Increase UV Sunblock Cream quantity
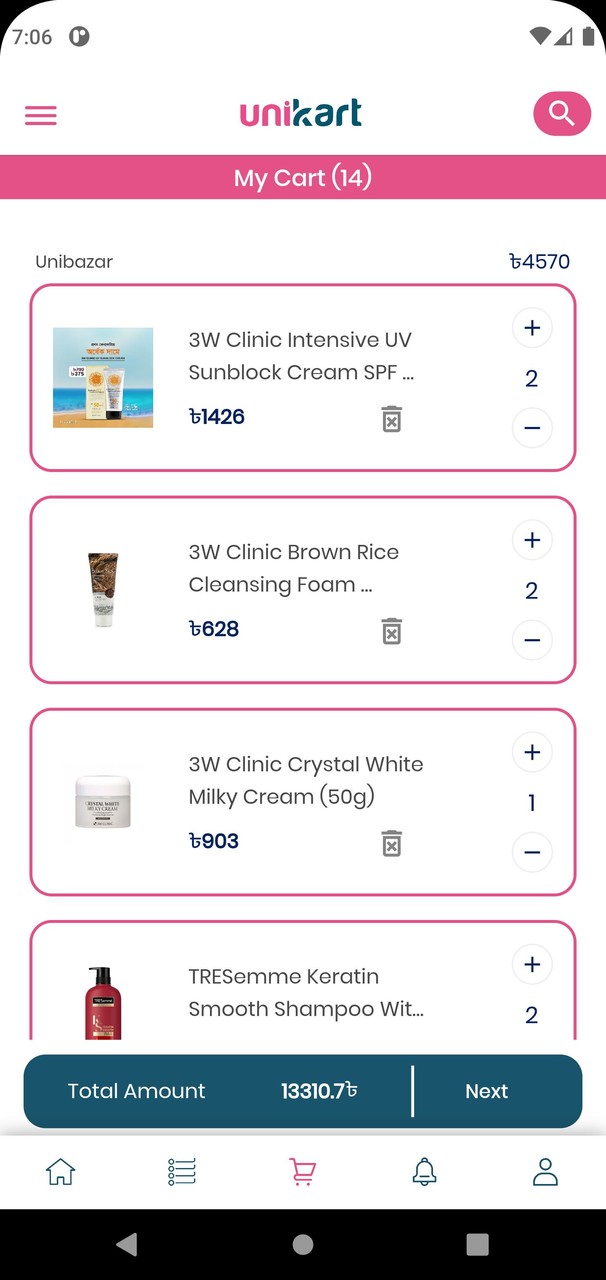Viewport: 606px width, 1280px height. point(532,328)
